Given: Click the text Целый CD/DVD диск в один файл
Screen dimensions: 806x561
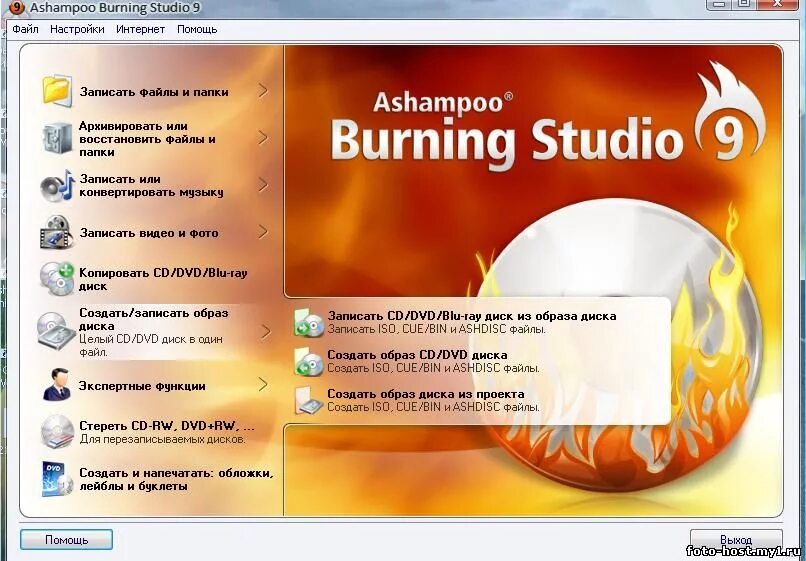Looking at the screenshot, I should coord(151,346).
